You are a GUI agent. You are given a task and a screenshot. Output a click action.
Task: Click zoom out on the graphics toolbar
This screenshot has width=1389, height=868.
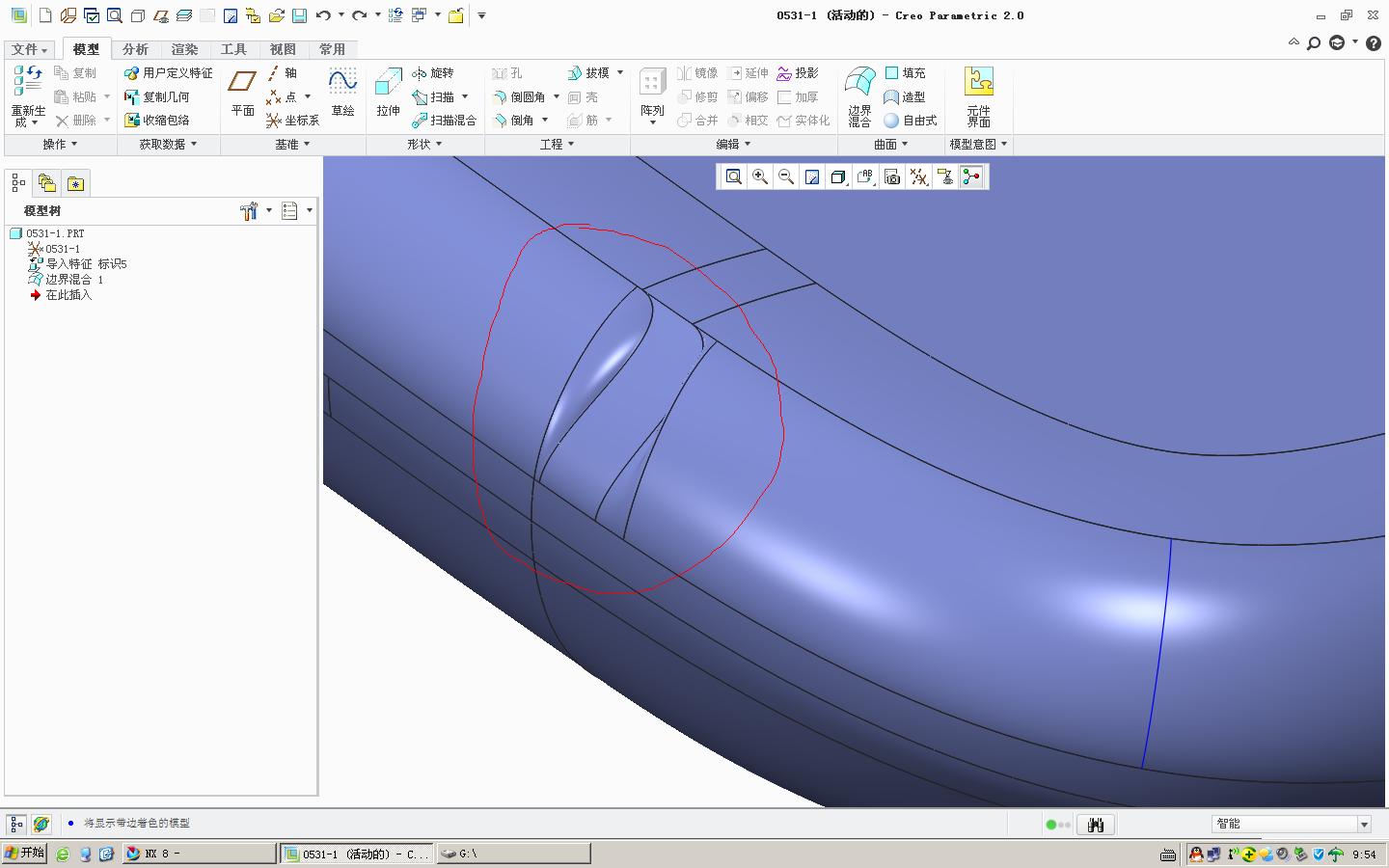[786, 176]
